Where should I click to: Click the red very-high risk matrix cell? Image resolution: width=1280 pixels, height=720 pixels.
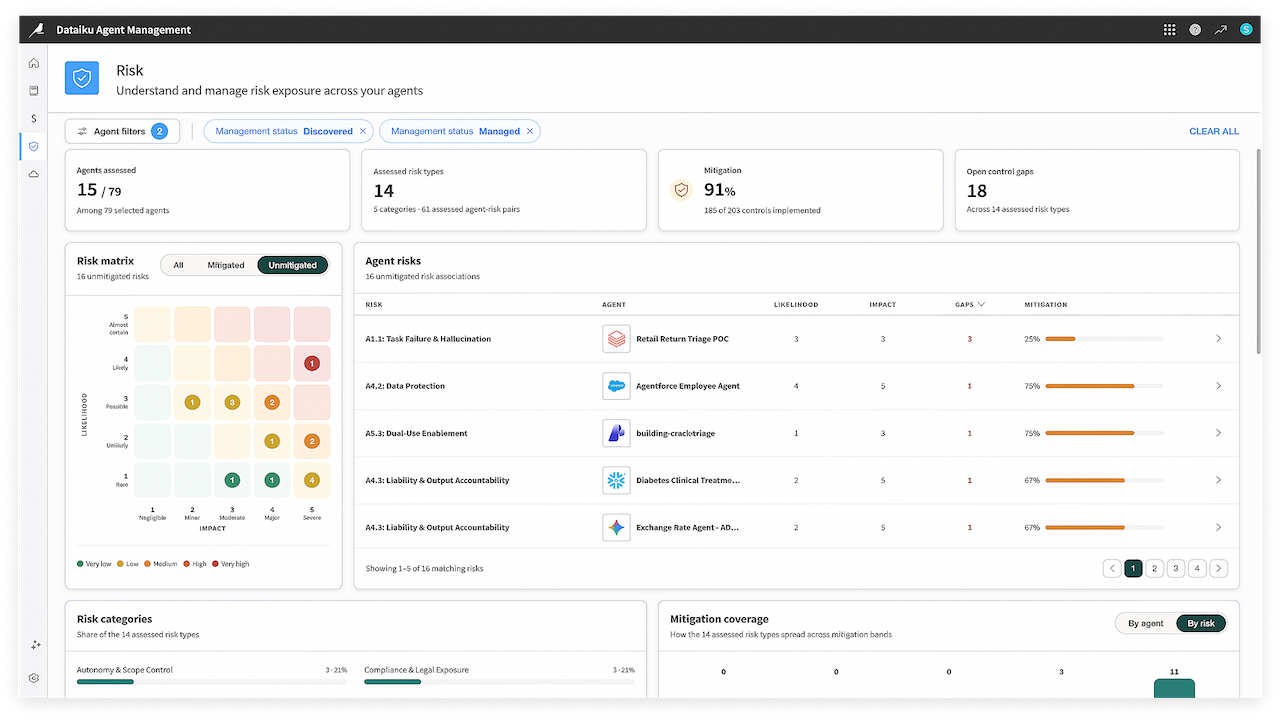312,363
